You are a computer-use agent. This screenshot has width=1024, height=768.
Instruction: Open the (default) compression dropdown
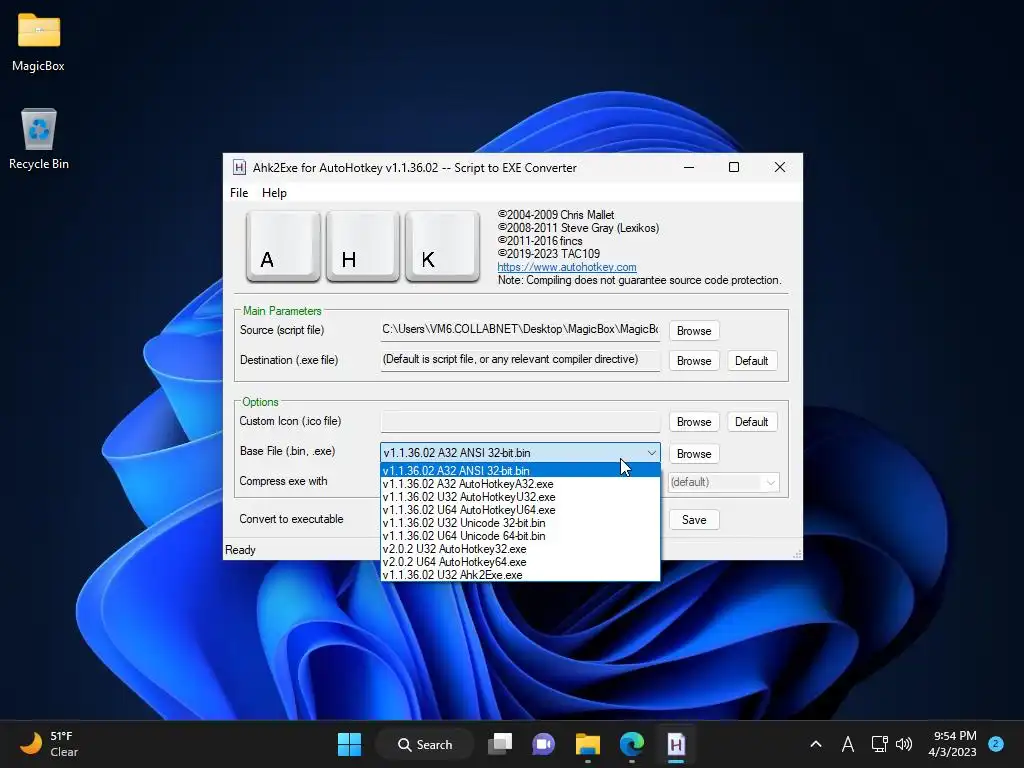click(724, 482)
